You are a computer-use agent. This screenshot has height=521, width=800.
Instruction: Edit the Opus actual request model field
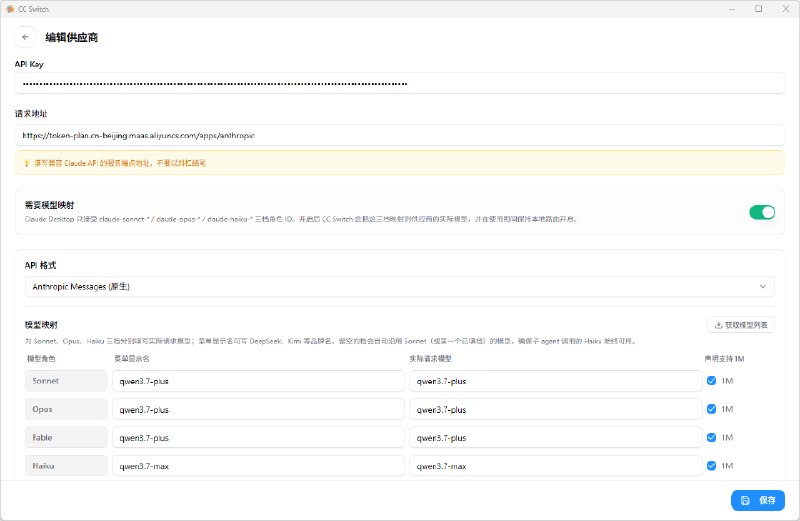pyautogui.click(x=555, y=409)
